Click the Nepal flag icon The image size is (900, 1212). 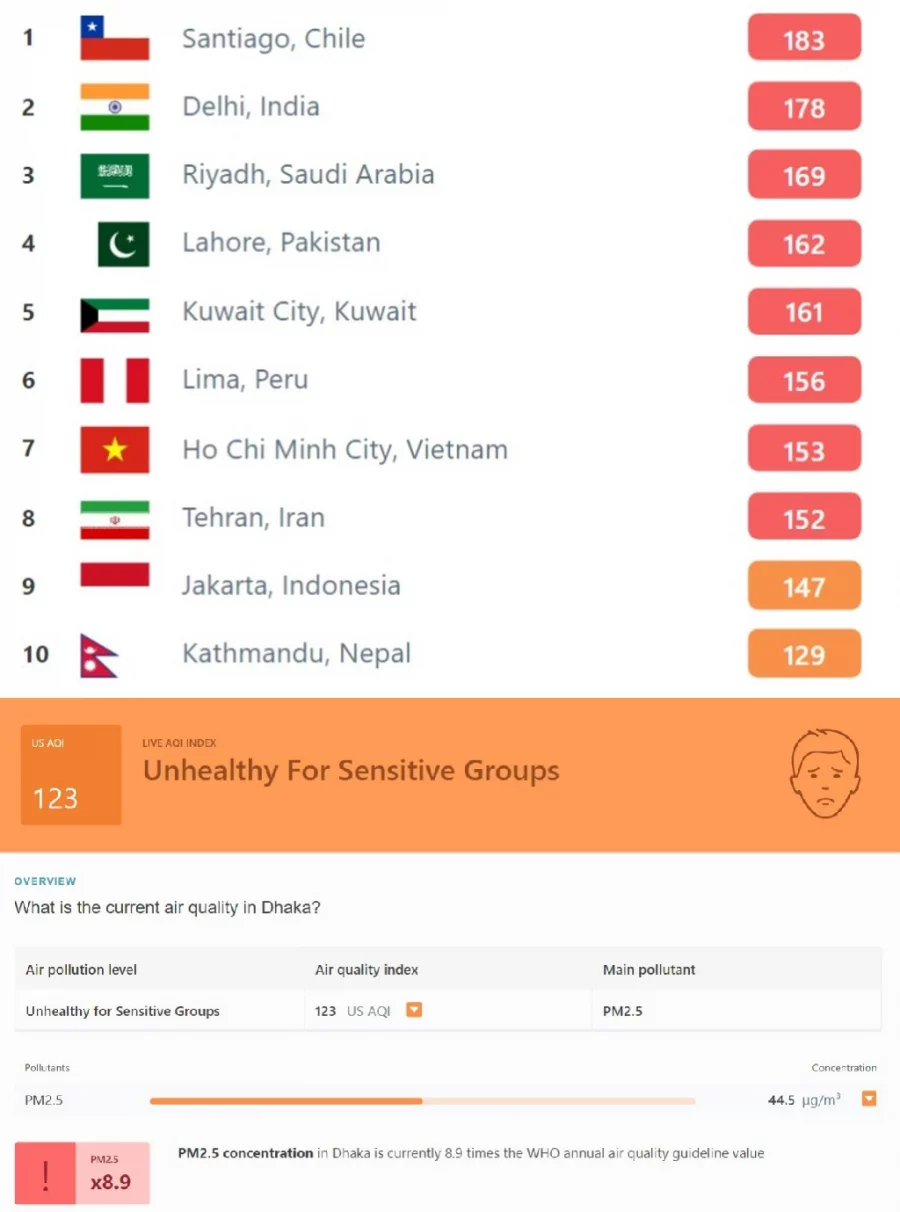tap(99, 655)
